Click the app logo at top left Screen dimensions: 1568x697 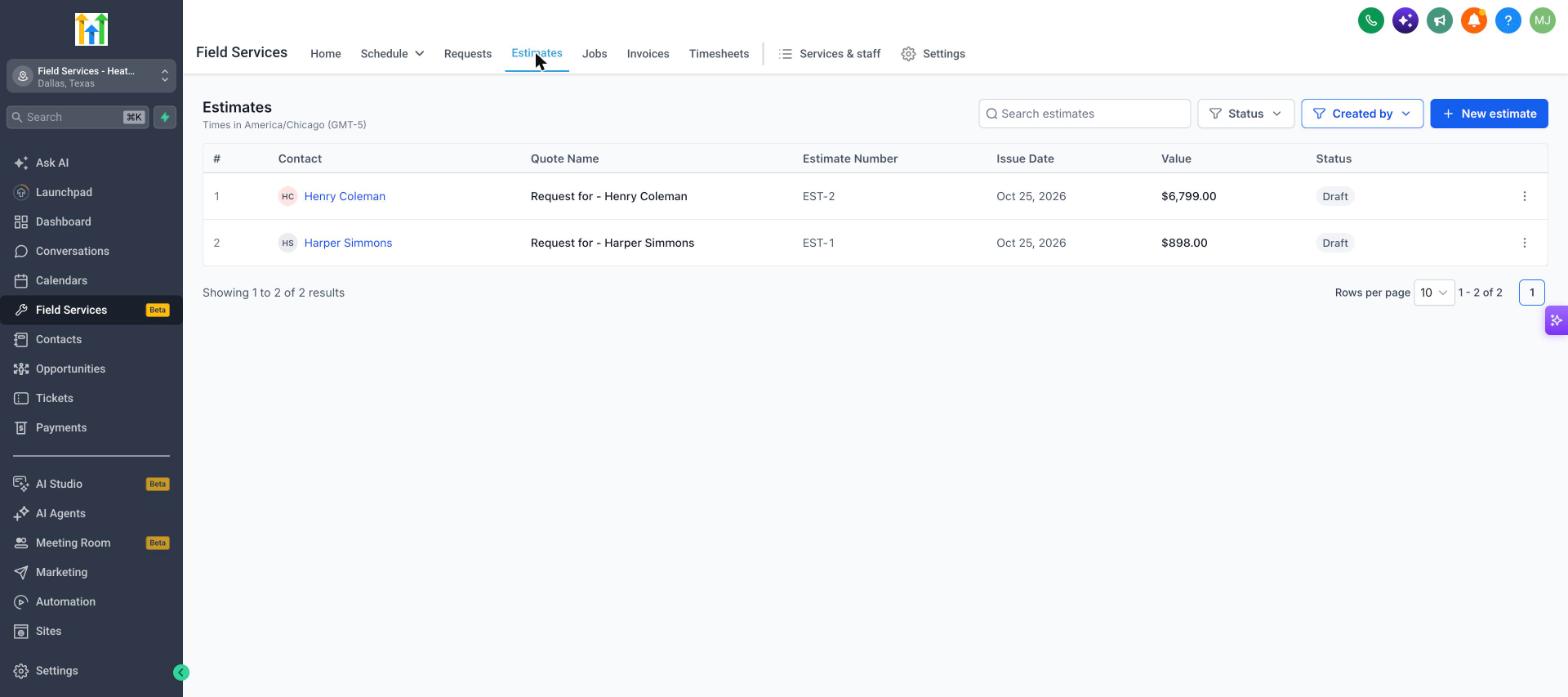point(91,30)
